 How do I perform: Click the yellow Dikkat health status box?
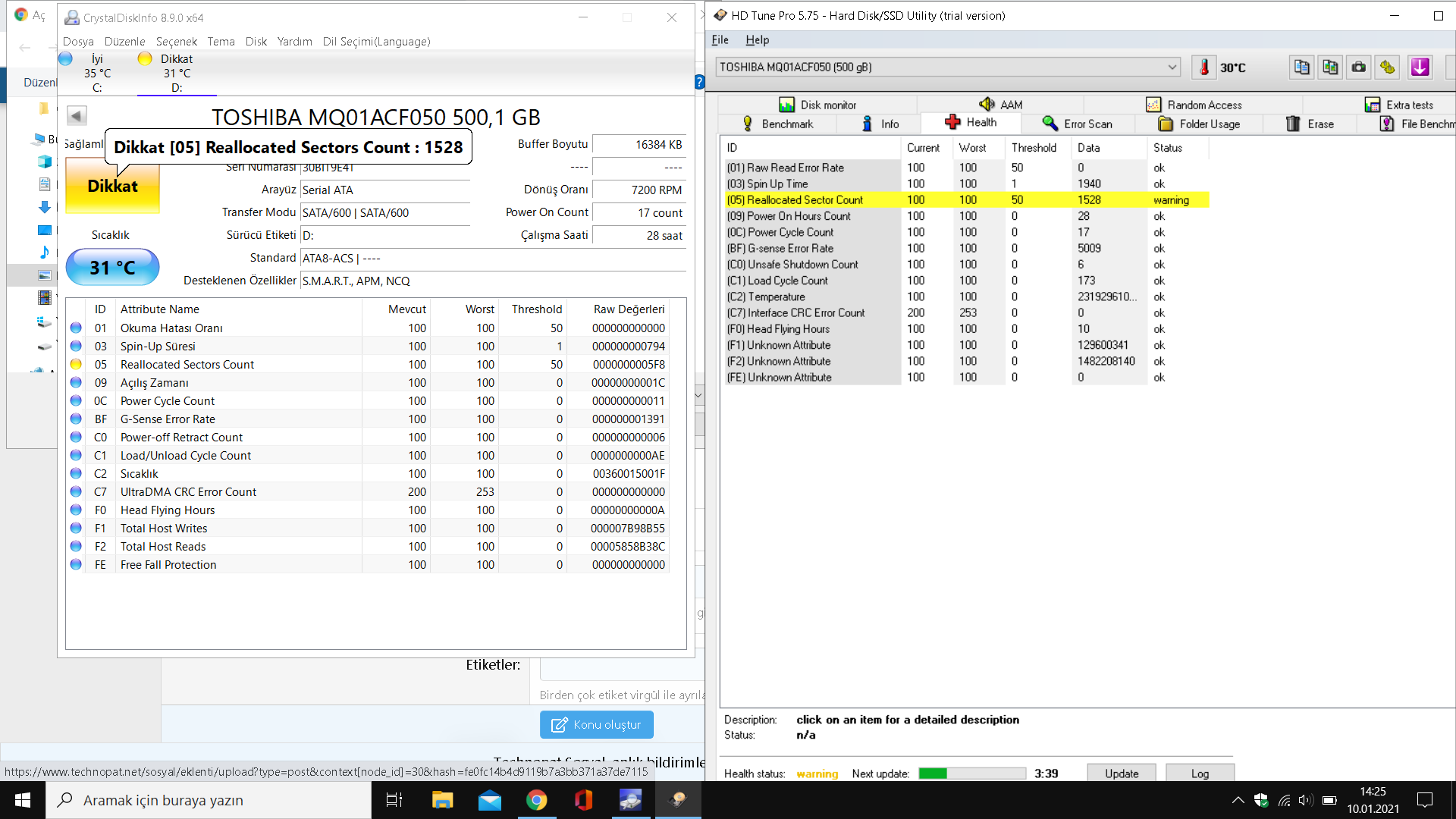[112, 187]
